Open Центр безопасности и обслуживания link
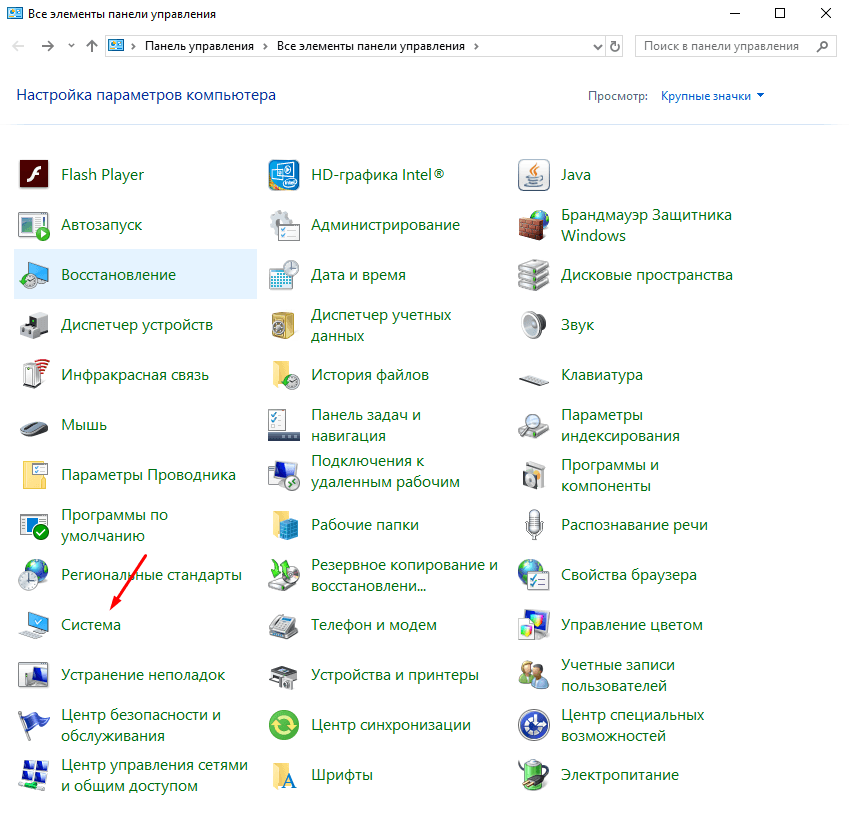The width and height of the screenshot is (849, 835). pyautogui.click(x=141, y=725)
